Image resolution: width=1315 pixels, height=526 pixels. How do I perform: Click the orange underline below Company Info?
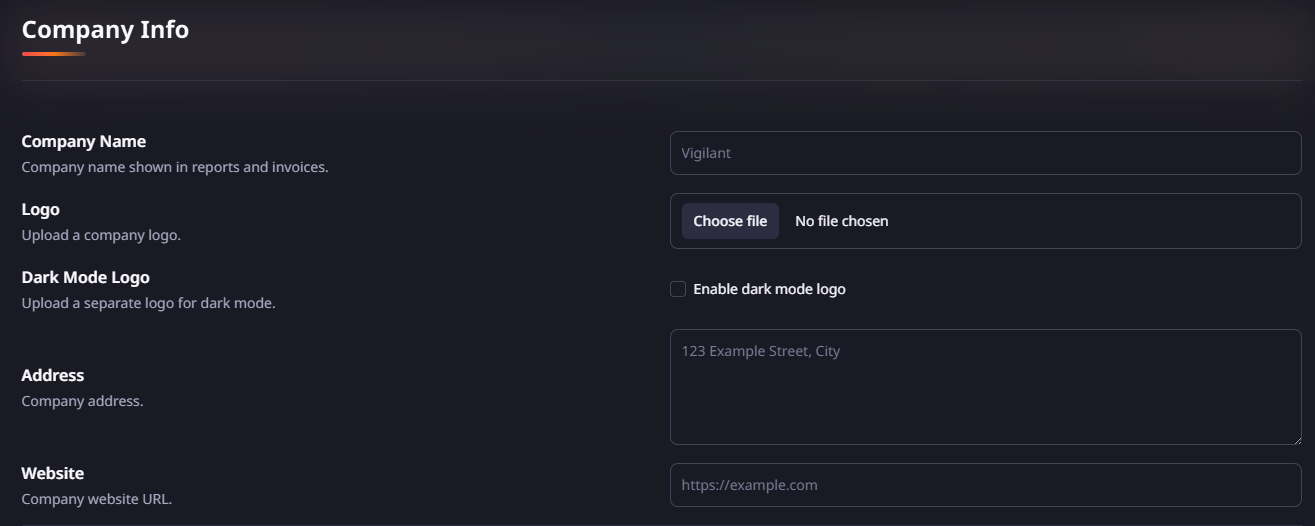[54, 54]
